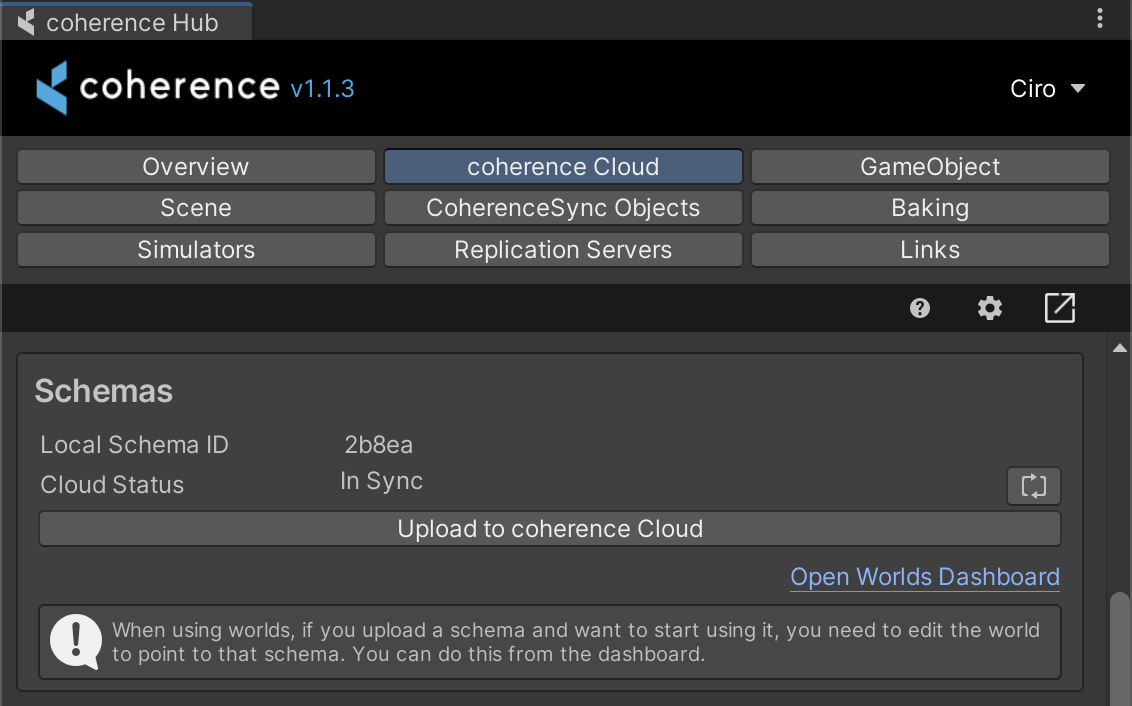Select the coherence Hub window tab
1132x706 pixels.
(125, 22)
